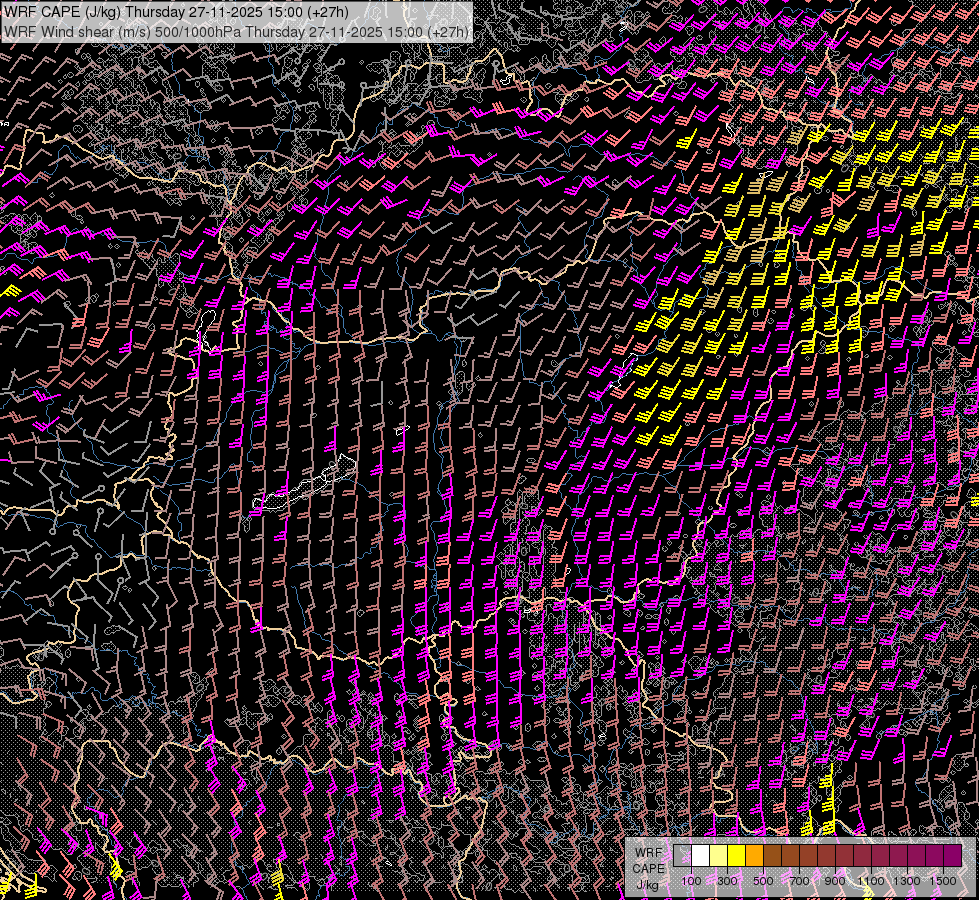Screen dimensions: 979x900
Task: Click the 1300 legend tick label
Action: (x=907, y=881)
